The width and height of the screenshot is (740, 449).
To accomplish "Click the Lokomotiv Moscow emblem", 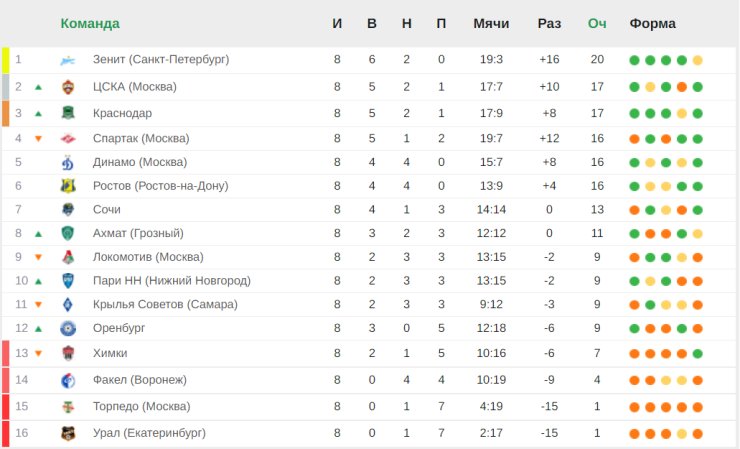I will pyautogui.click(x=68, y=257).
